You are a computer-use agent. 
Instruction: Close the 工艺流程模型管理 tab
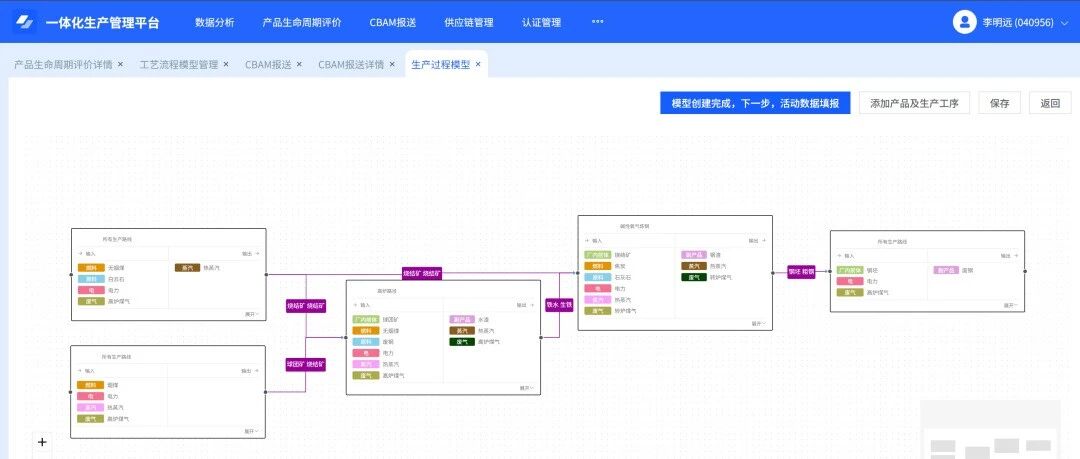(x=226, y=64)
